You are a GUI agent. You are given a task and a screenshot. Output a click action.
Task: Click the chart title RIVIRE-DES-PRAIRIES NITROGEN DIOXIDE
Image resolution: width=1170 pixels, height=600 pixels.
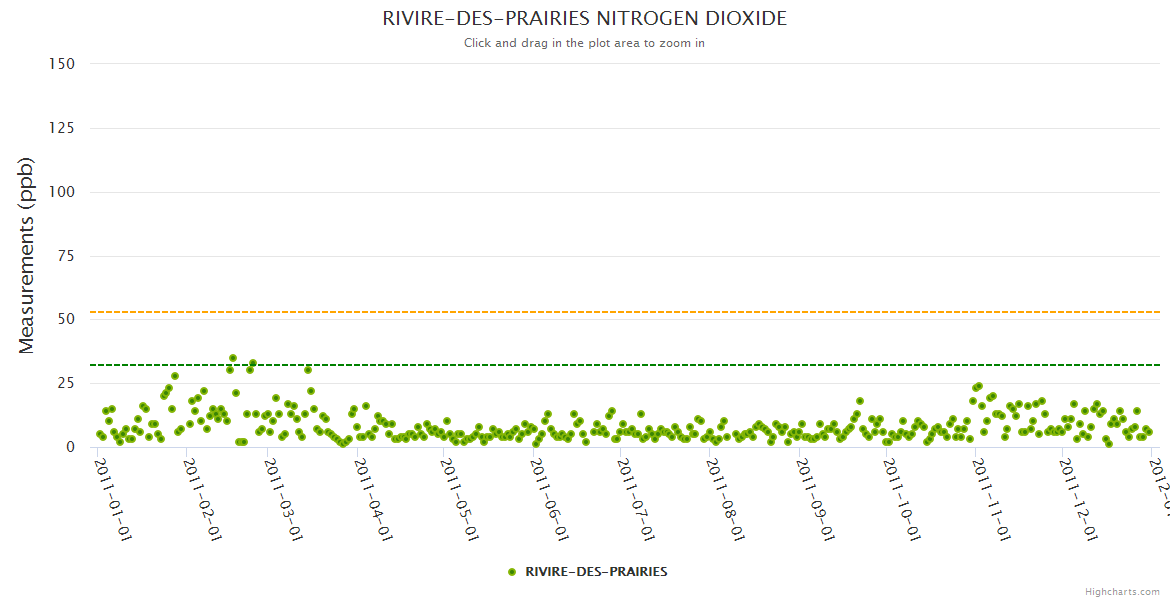pos(584,19)
